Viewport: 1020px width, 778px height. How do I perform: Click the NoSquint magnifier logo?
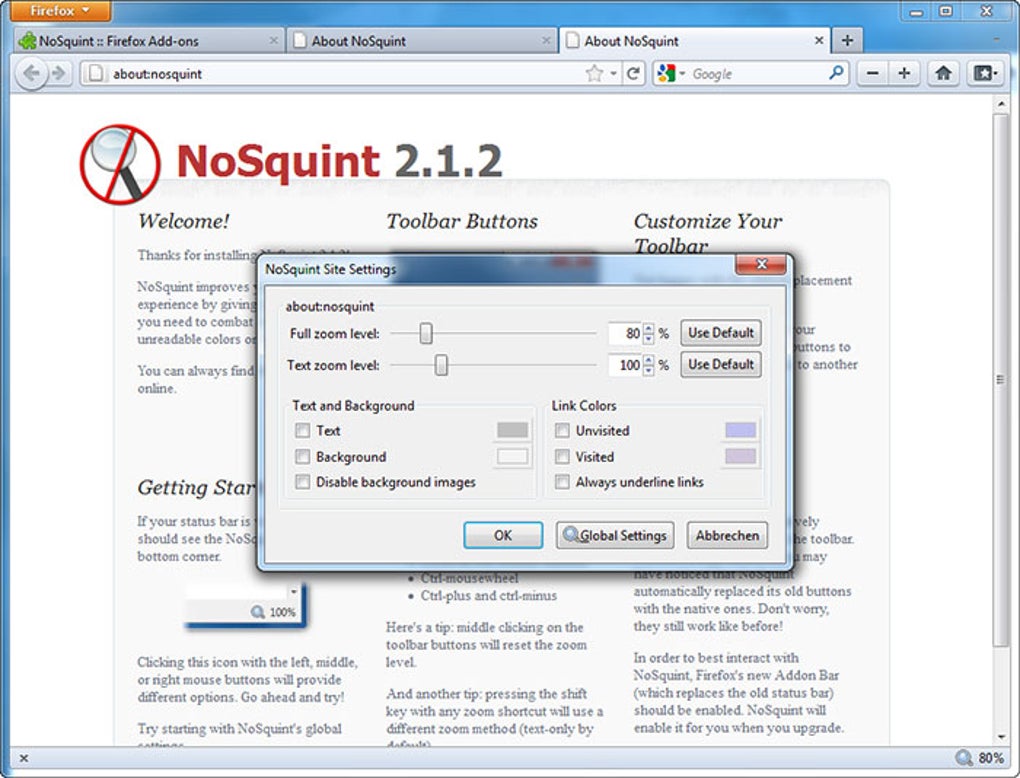tap(120, 164)
